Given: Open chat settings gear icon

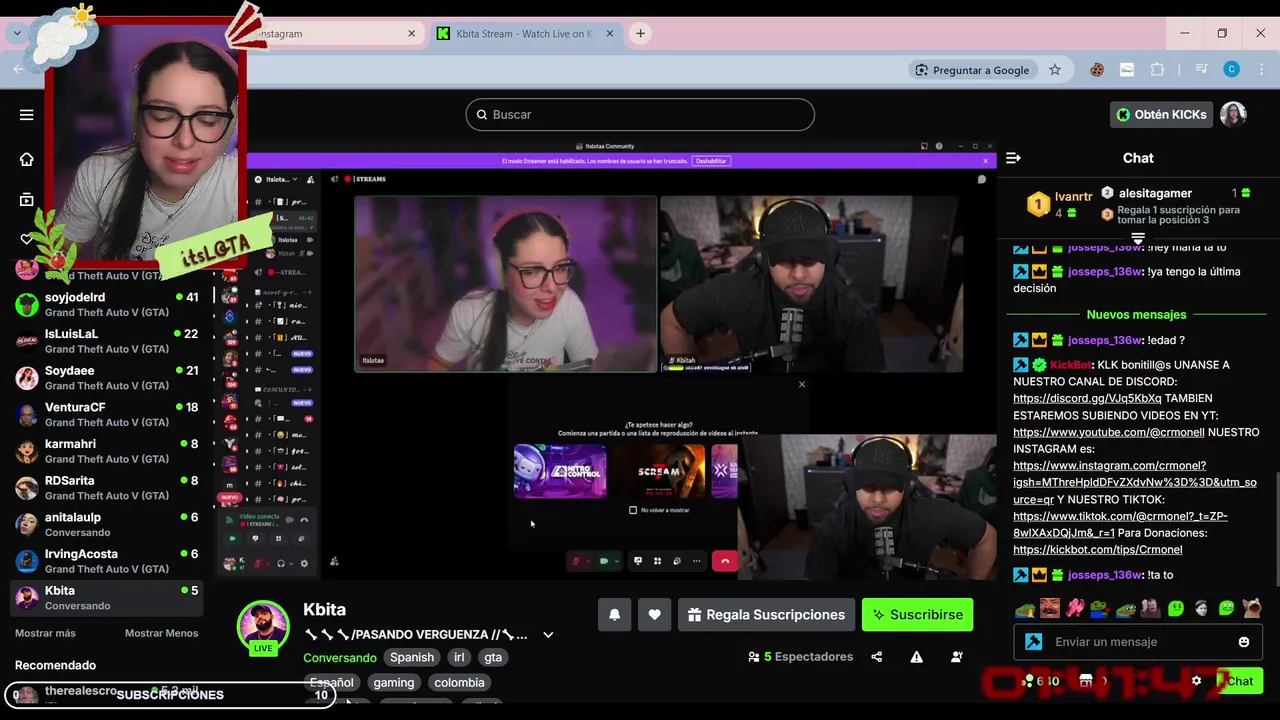Looking at the screenshot, I should 1196,681.
